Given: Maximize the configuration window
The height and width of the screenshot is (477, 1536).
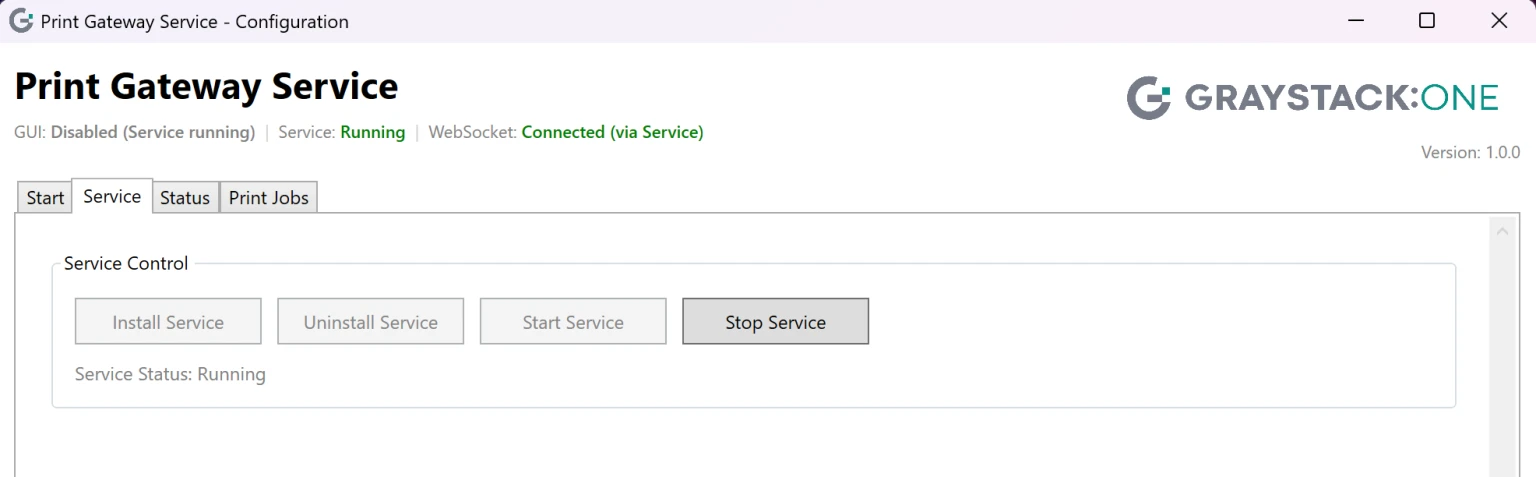Looking at the screenshot, I should (x=1427, y=21).
